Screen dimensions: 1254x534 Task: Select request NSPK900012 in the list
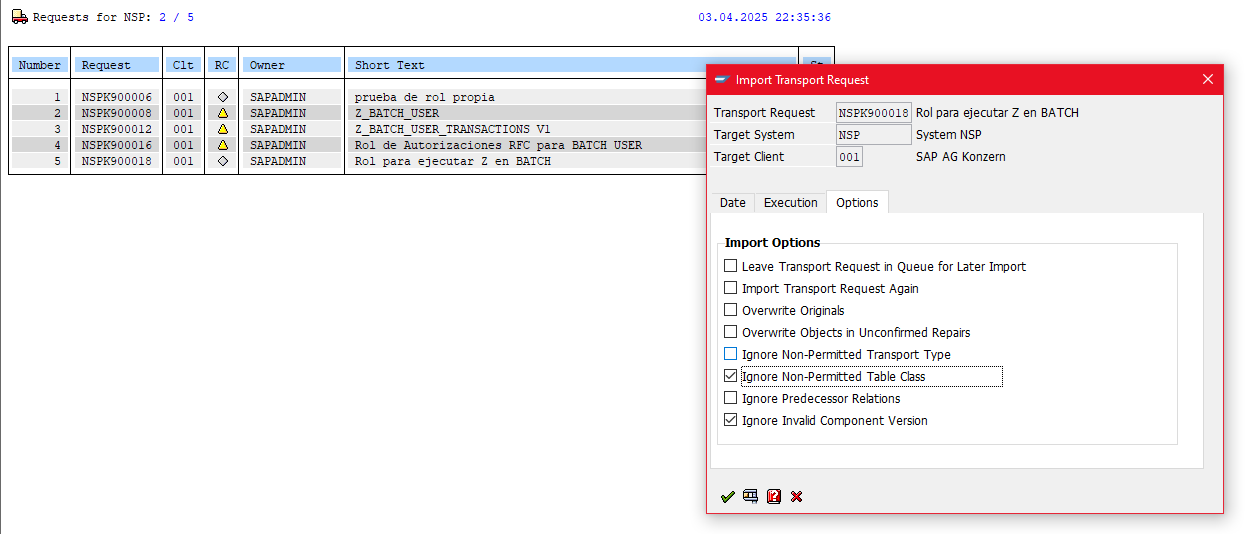(x=117, y=129)
